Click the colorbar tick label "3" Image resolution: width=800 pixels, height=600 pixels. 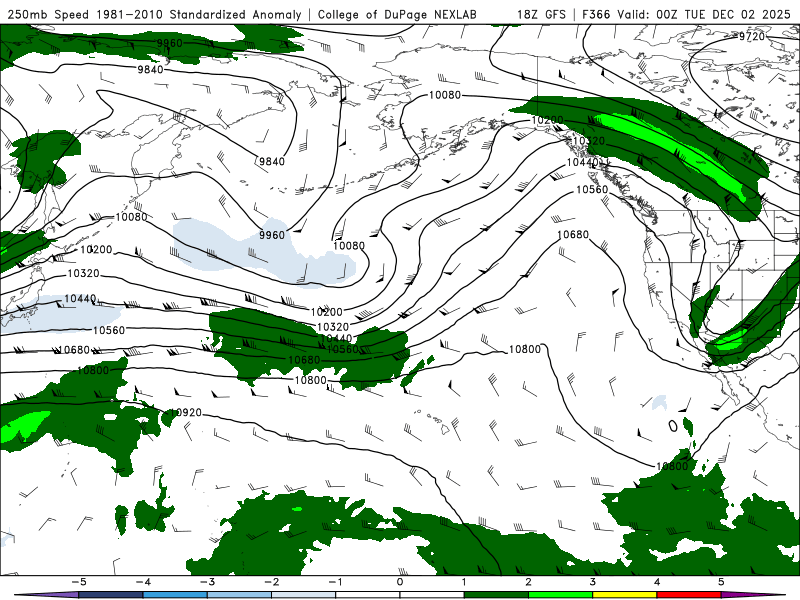[593, 582]
